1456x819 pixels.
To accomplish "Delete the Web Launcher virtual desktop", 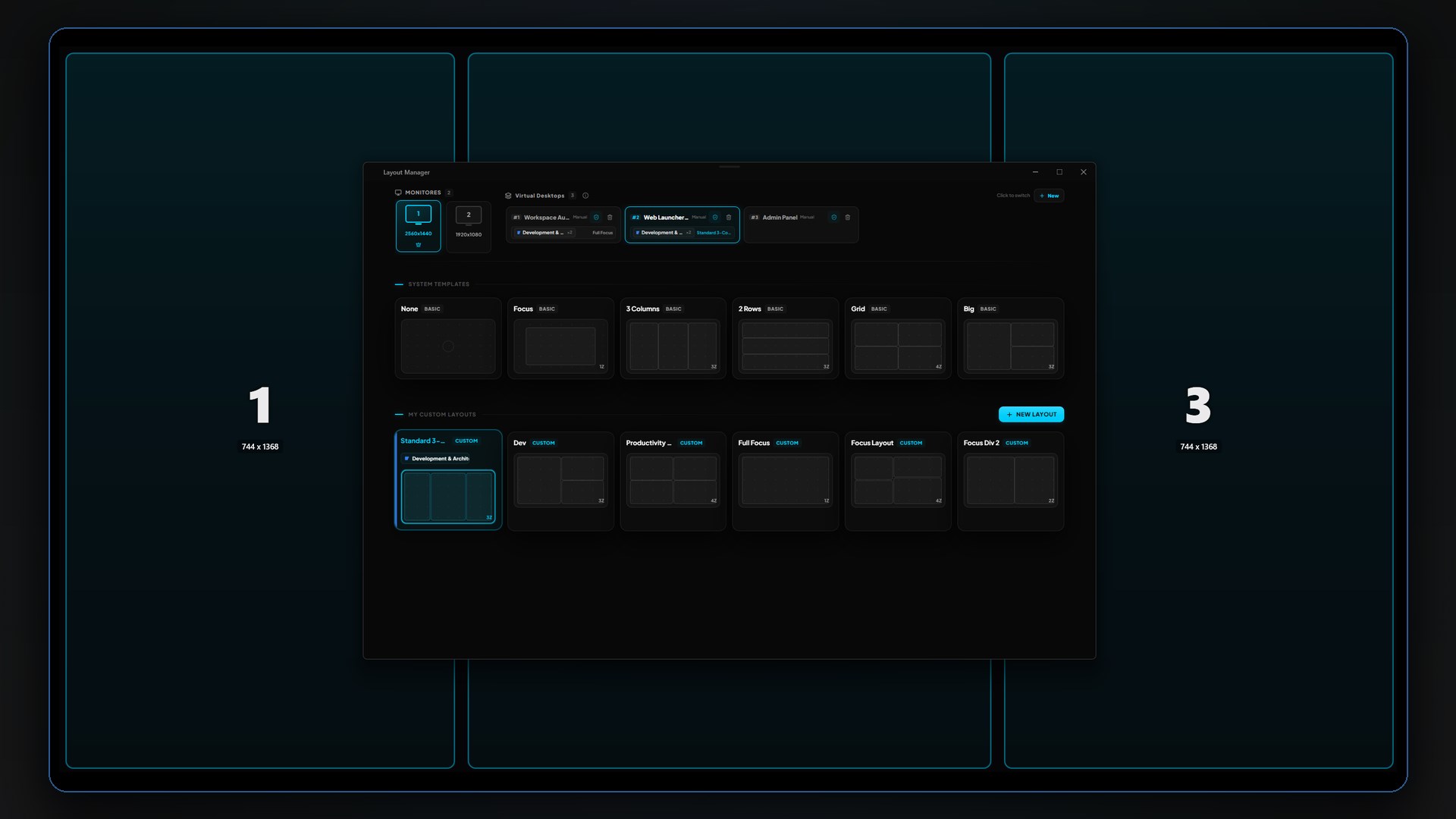I will click(x=729, y=218).
